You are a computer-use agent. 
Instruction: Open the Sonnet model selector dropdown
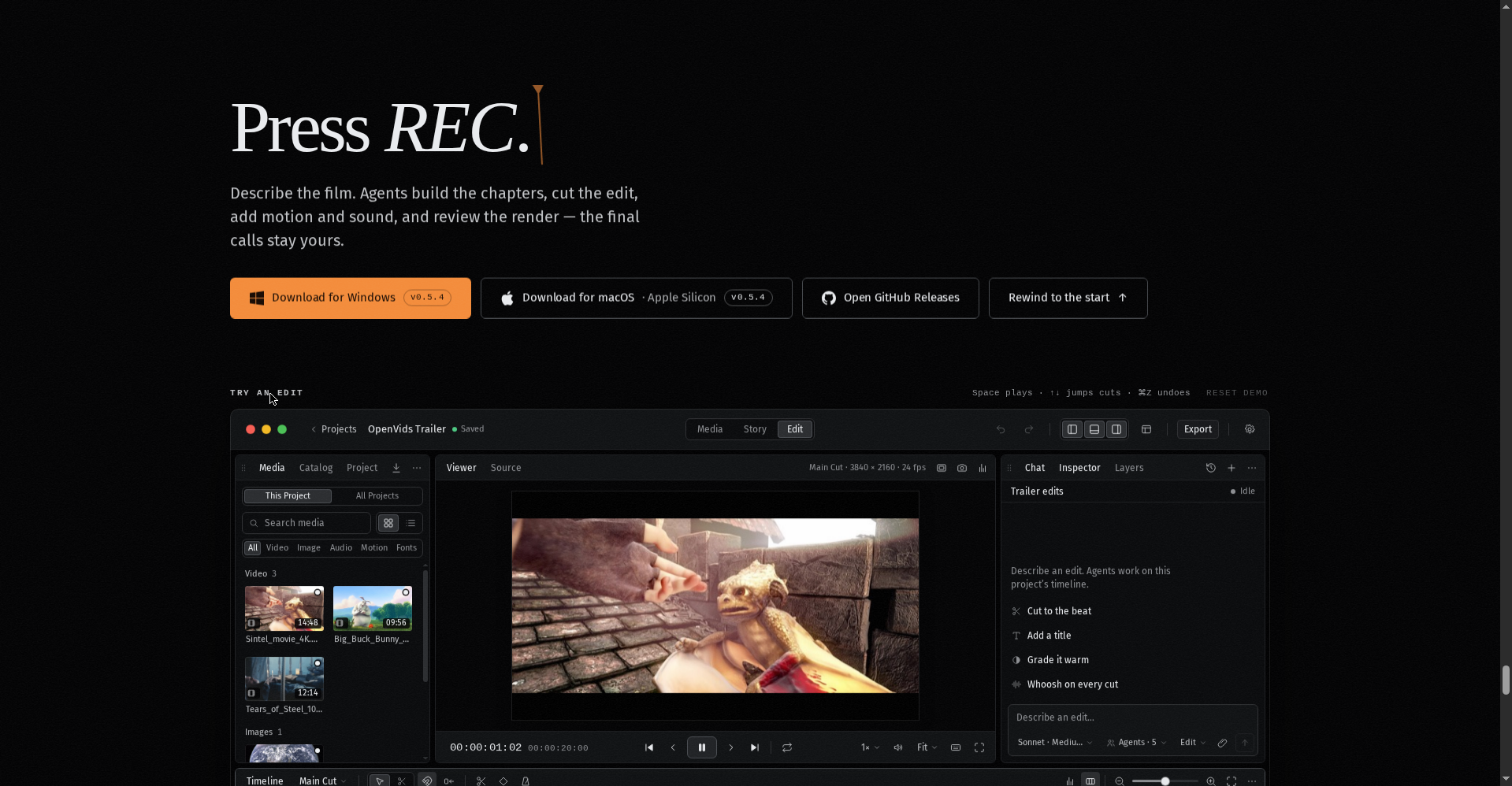pyautogui.click(x=1055, y=743)
